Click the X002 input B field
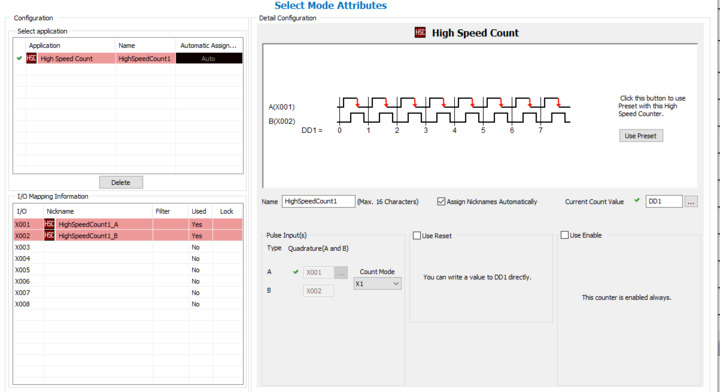The width and height of the screenshot is (720, 392). [318, 291]
